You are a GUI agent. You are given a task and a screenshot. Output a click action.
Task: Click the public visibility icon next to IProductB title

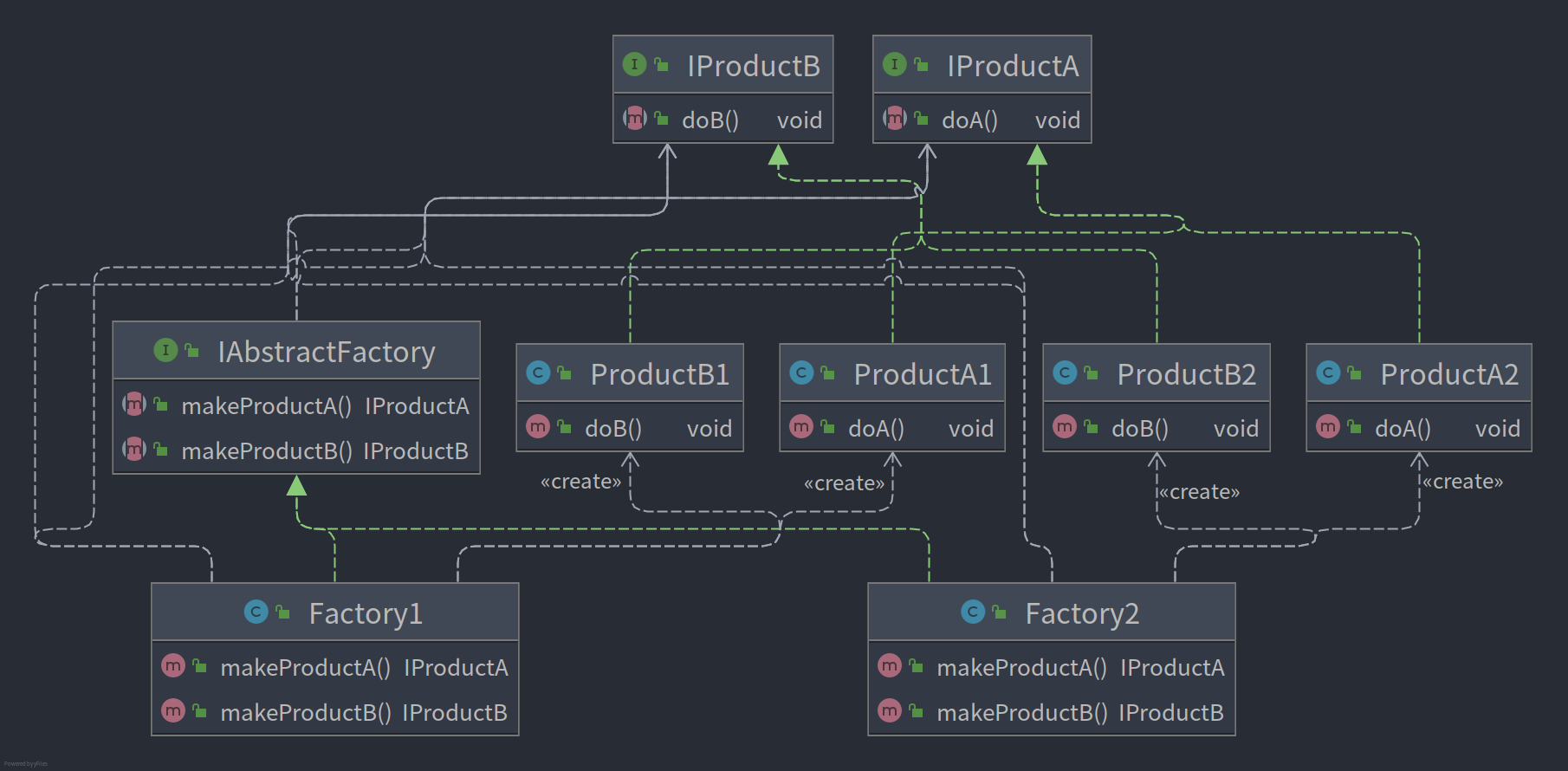coord(661,65)
